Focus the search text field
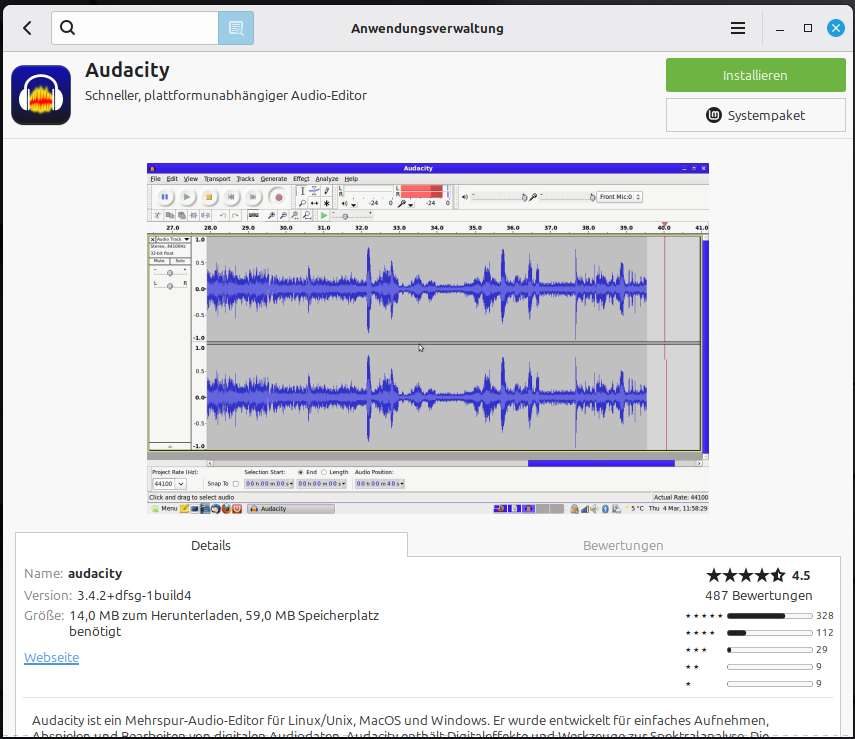 (135, 28)
